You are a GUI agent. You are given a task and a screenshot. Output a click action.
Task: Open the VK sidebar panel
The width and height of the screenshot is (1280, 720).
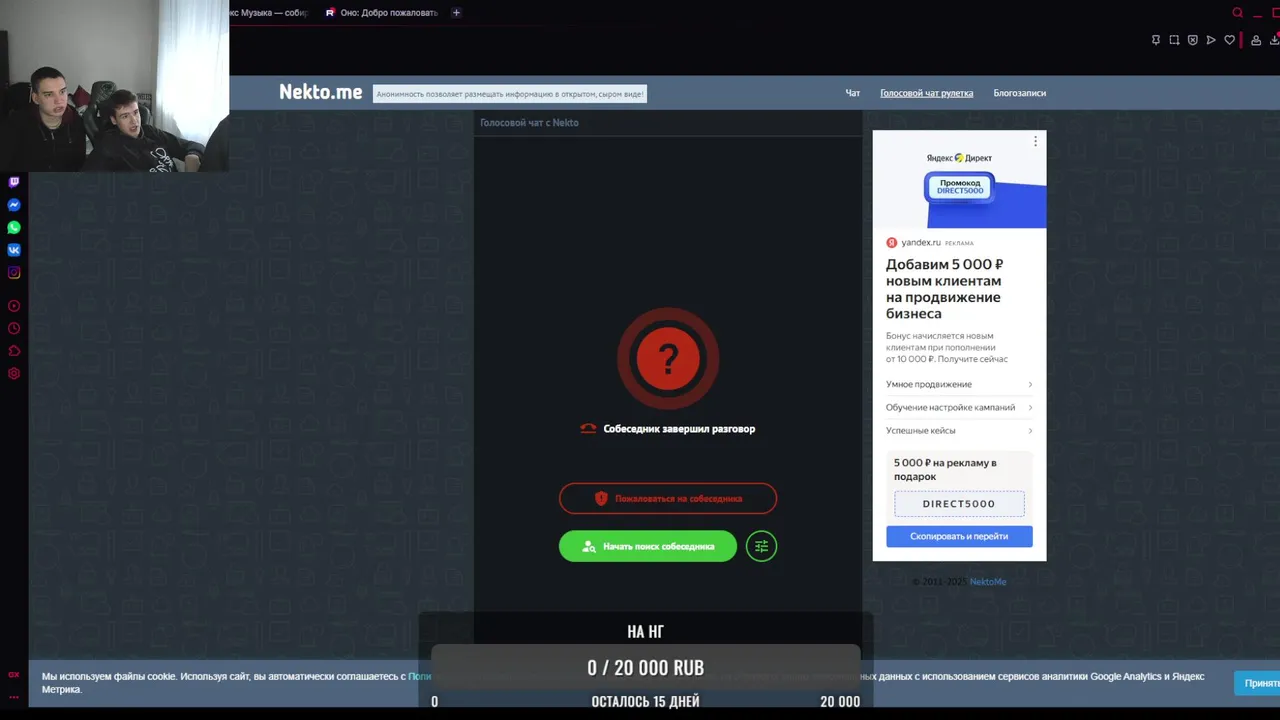click(14, 250)
